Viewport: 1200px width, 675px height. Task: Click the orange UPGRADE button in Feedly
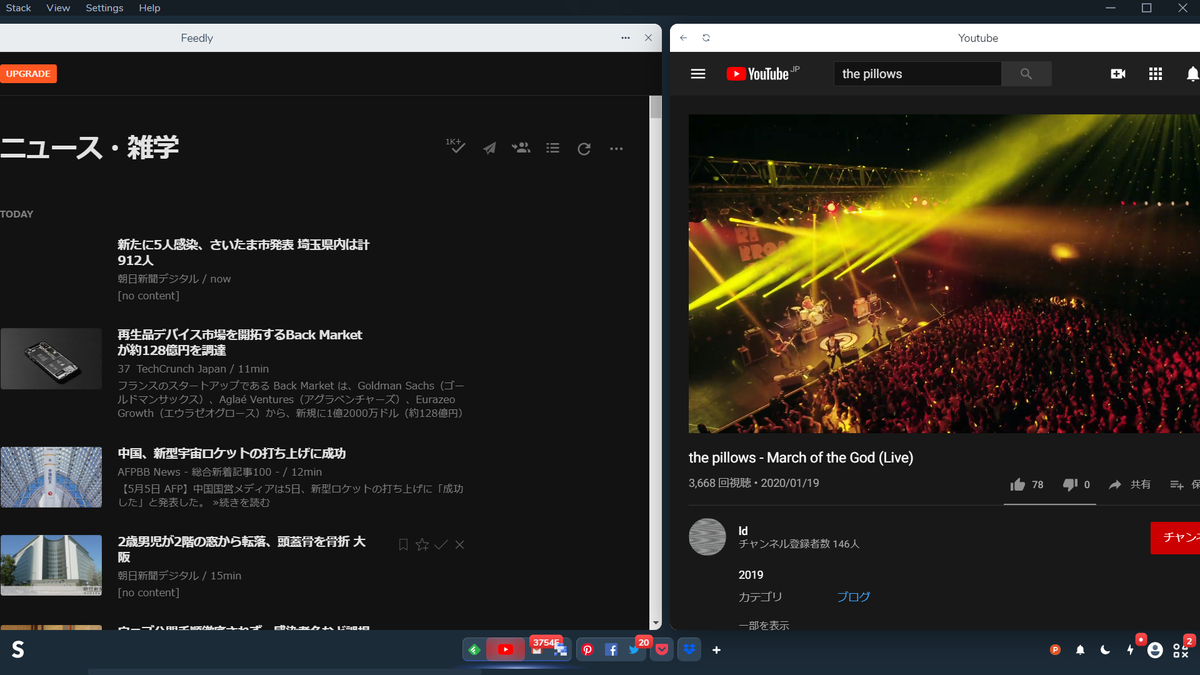coord(28,74)
